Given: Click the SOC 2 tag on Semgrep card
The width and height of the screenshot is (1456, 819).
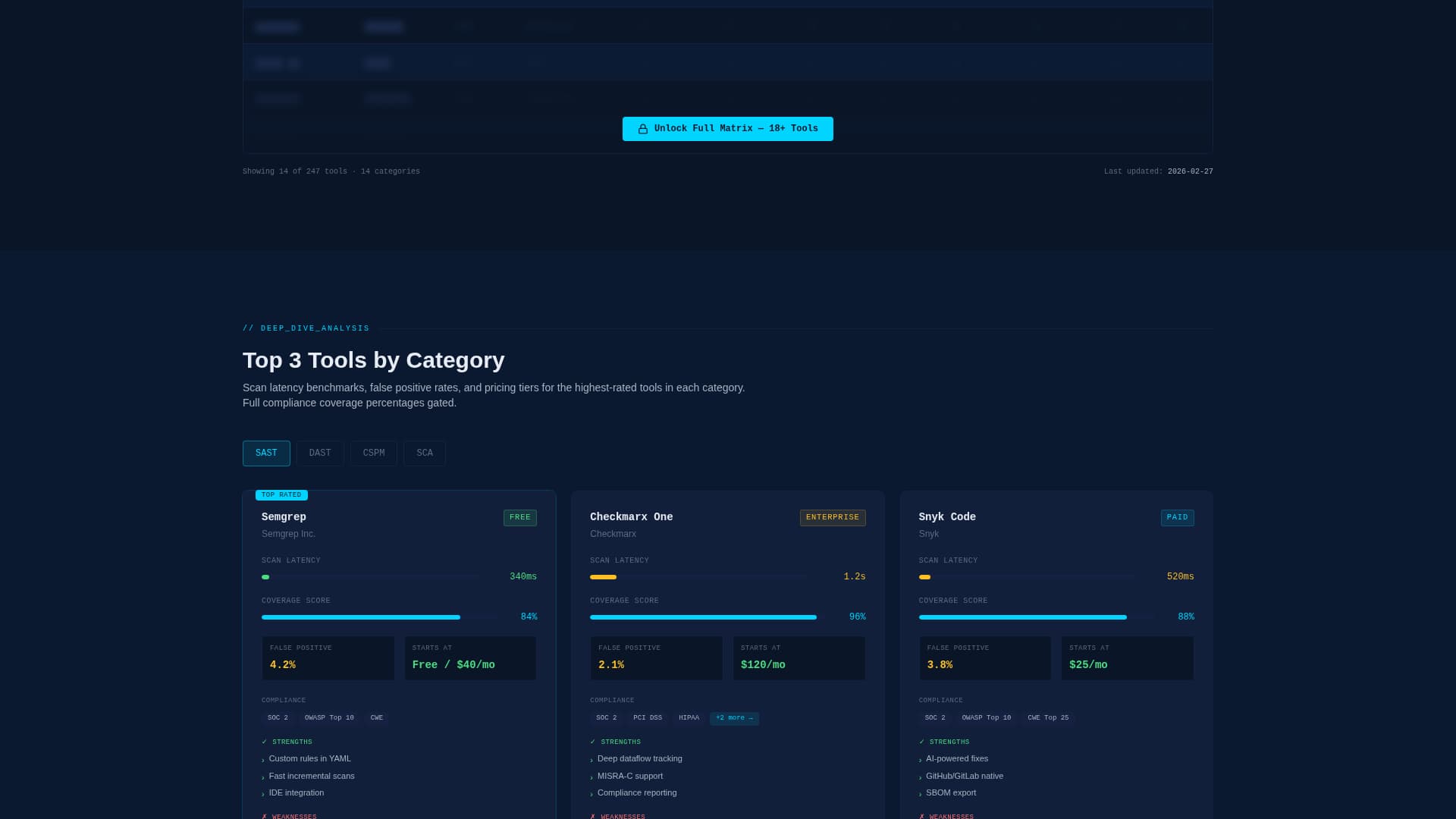Looking at the screenshot, I should pyautogui.click(x=278, y=718).
